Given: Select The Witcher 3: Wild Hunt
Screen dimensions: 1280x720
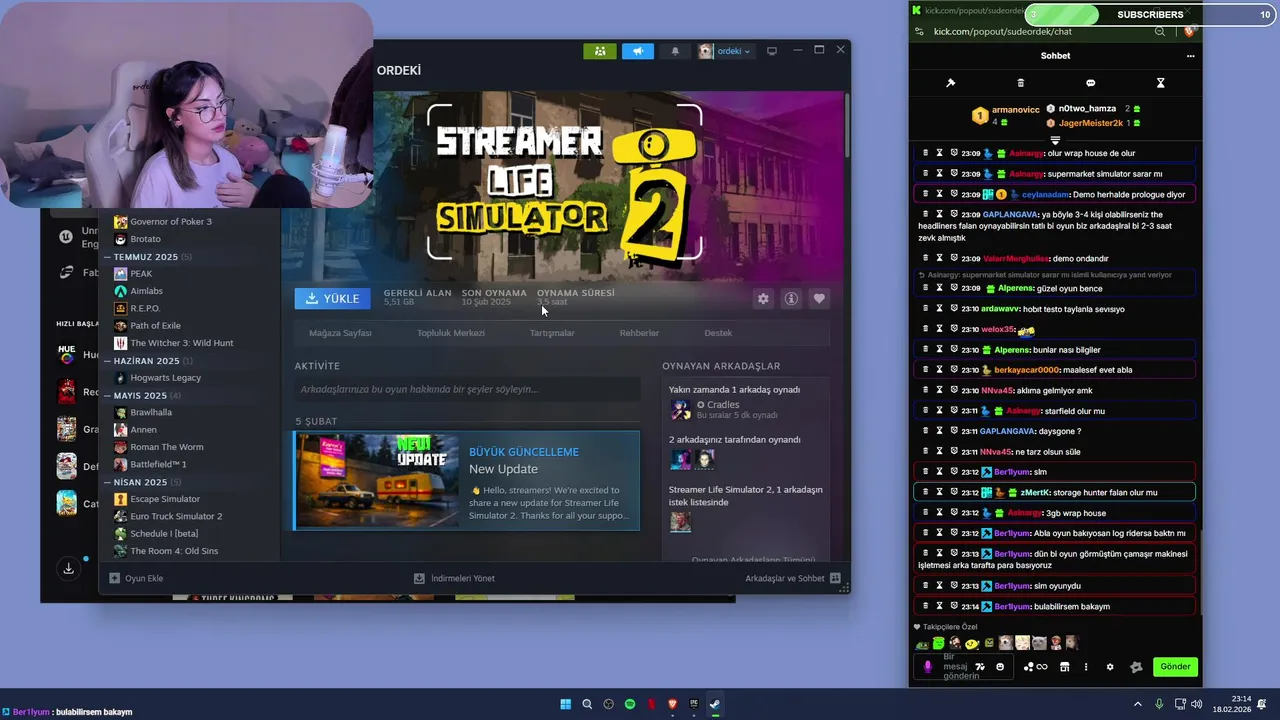Looking at the screenshot, I should coord(182,343).
